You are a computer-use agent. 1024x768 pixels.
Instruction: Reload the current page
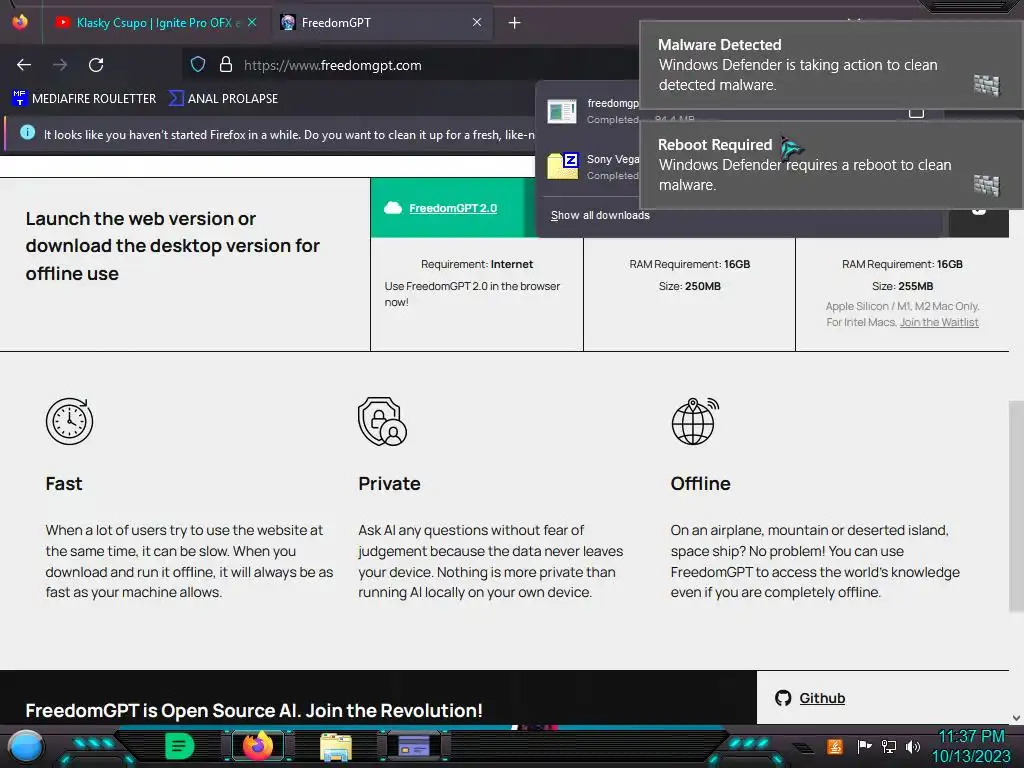[x=96, y=65]
